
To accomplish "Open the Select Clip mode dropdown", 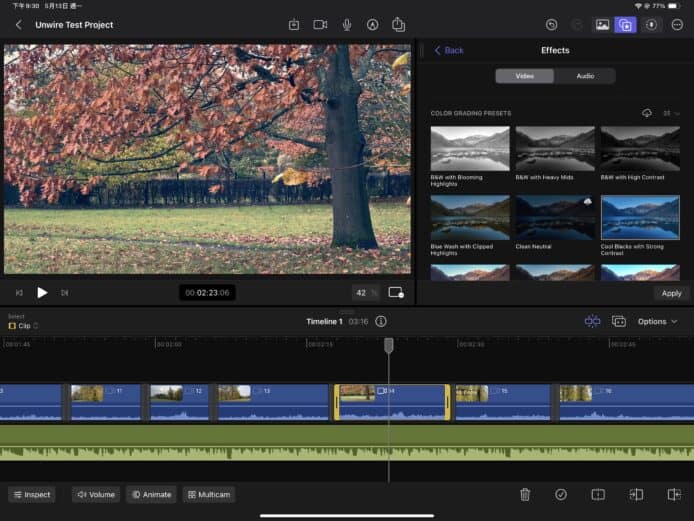I will point(23,326).
